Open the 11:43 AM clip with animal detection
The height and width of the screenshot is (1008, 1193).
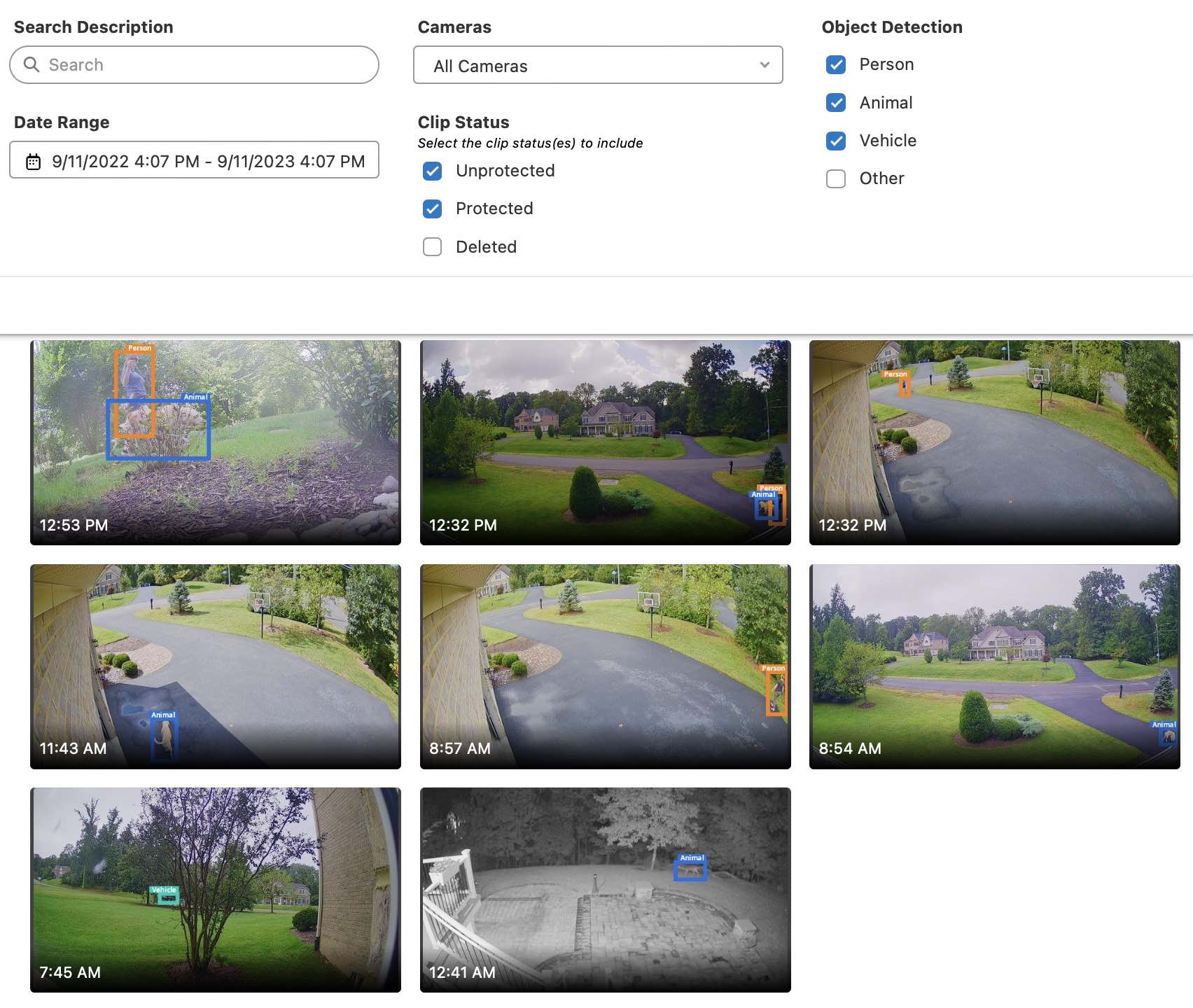coord(215,666)
